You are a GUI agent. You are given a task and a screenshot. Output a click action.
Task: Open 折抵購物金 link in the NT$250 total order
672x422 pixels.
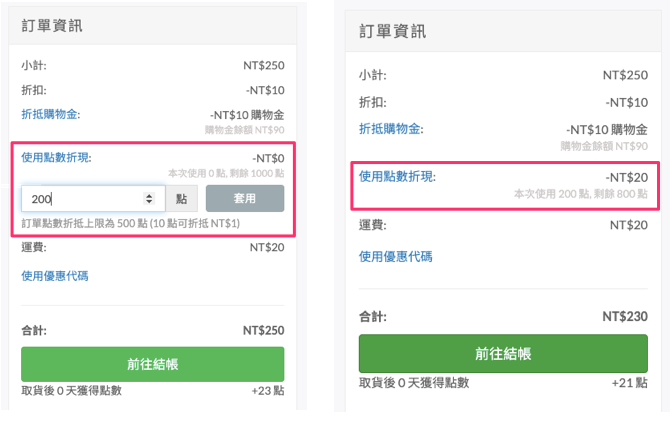[53, 115]
